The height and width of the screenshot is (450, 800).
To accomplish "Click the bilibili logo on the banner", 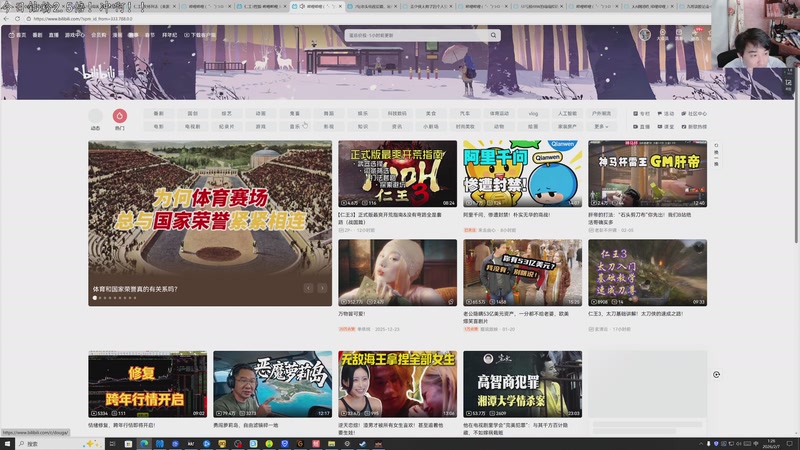I will click(x=99, y=73).
